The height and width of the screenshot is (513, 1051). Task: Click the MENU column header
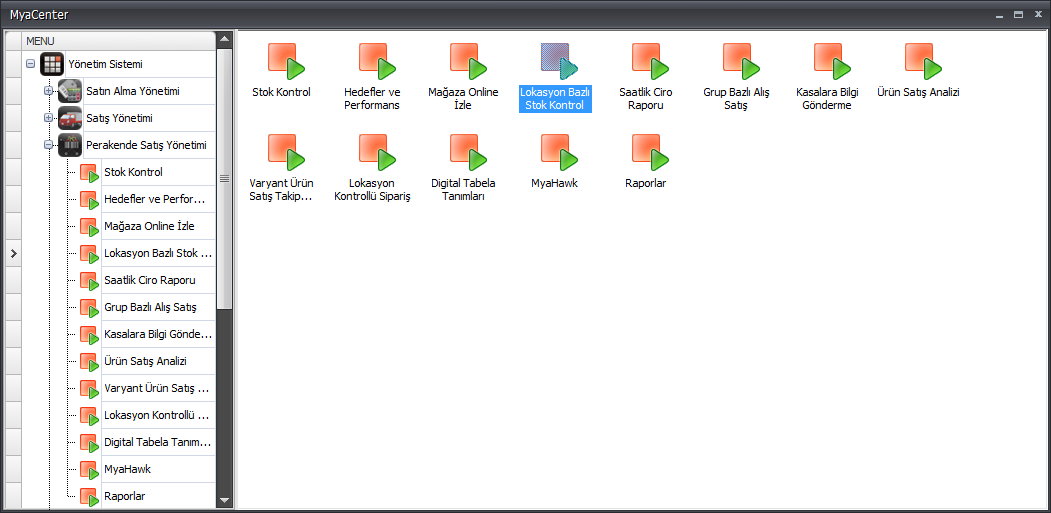tap(119, 41)
